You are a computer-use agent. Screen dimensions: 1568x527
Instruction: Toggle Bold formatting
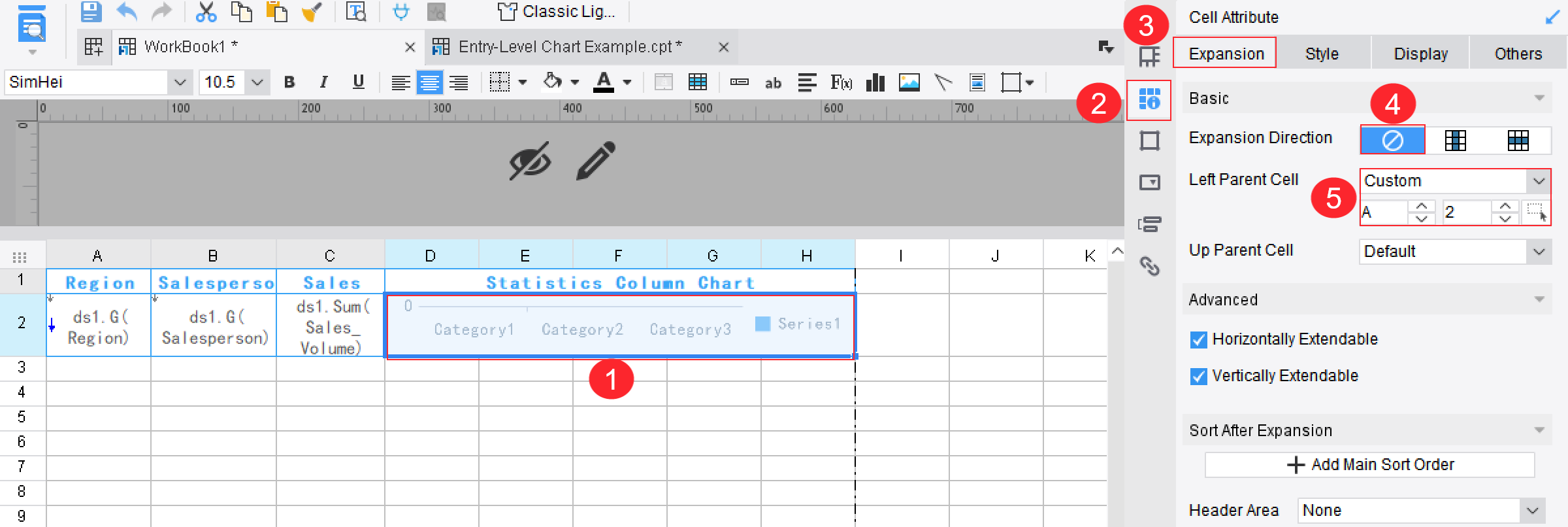pos(289,82)
